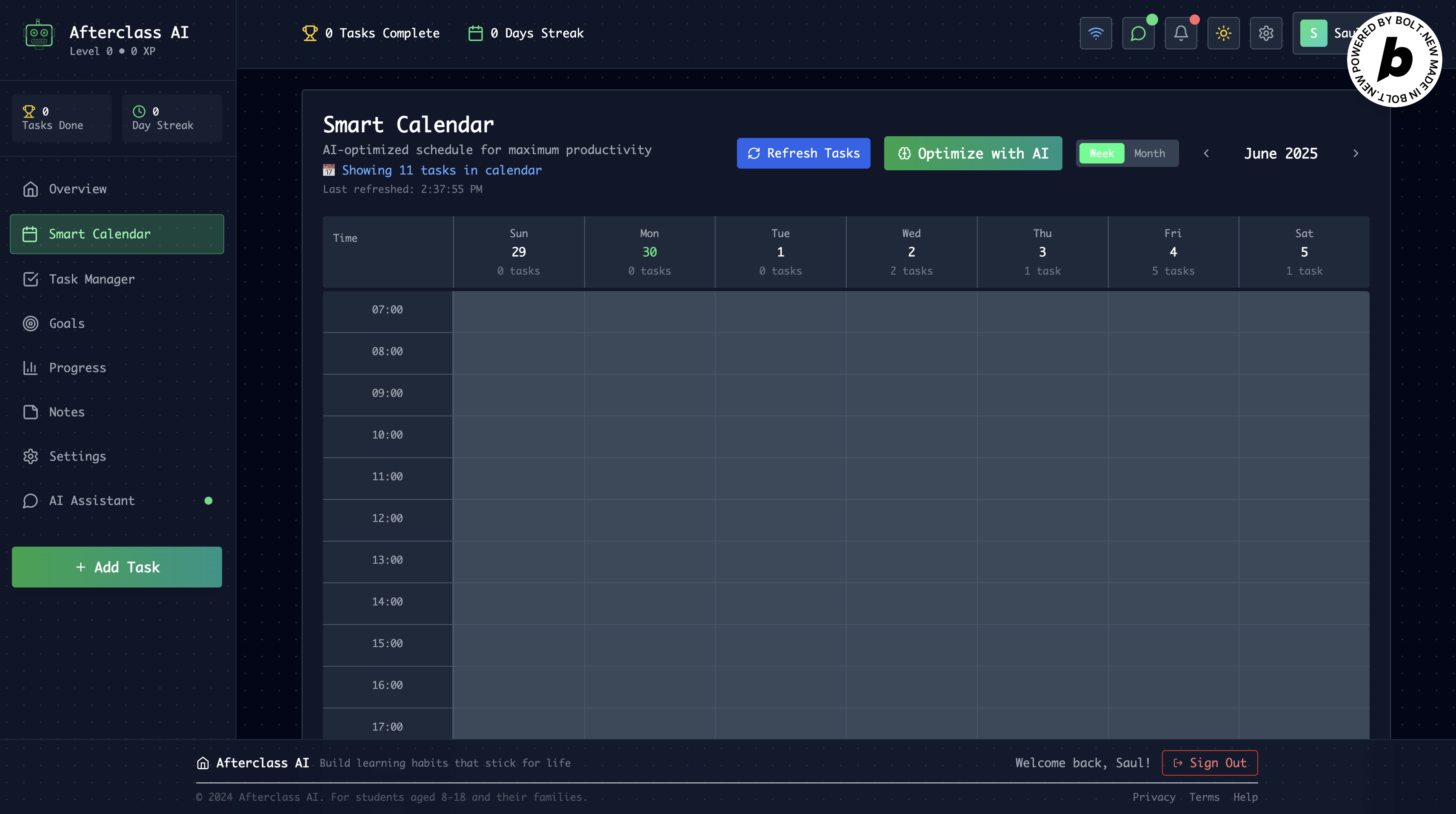1456x814 pixels.
Task: Click the green S user avatar
Action: [1313, 33]
